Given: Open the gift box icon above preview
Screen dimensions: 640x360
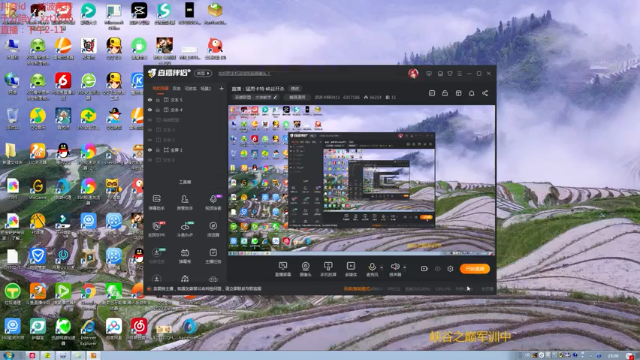Looking at the screenshot, I should (x=458, y=93).
